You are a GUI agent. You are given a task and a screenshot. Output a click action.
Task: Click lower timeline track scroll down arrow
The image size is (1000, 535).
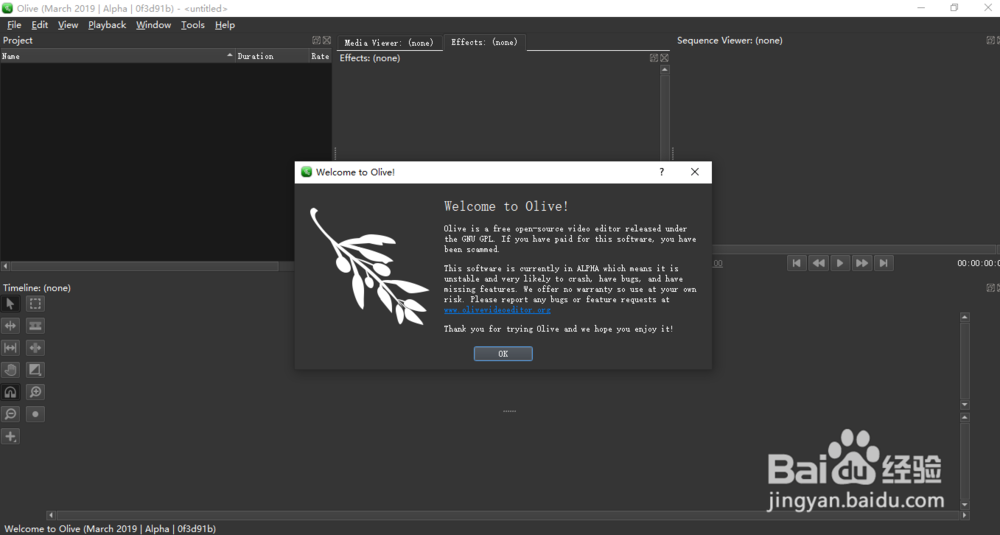(x=964, y=504)
